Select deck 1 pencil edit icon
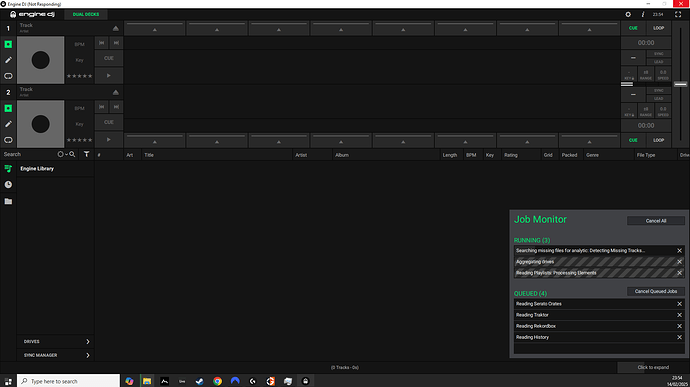690x387 pixels. point(8,60)
